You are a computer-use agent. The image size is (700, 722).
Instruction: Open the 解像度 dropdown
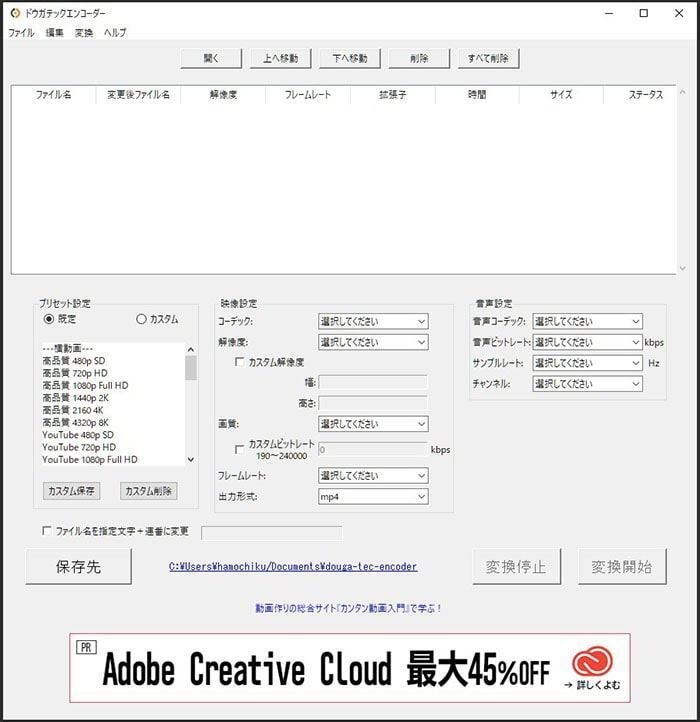(x=373, y=342)
